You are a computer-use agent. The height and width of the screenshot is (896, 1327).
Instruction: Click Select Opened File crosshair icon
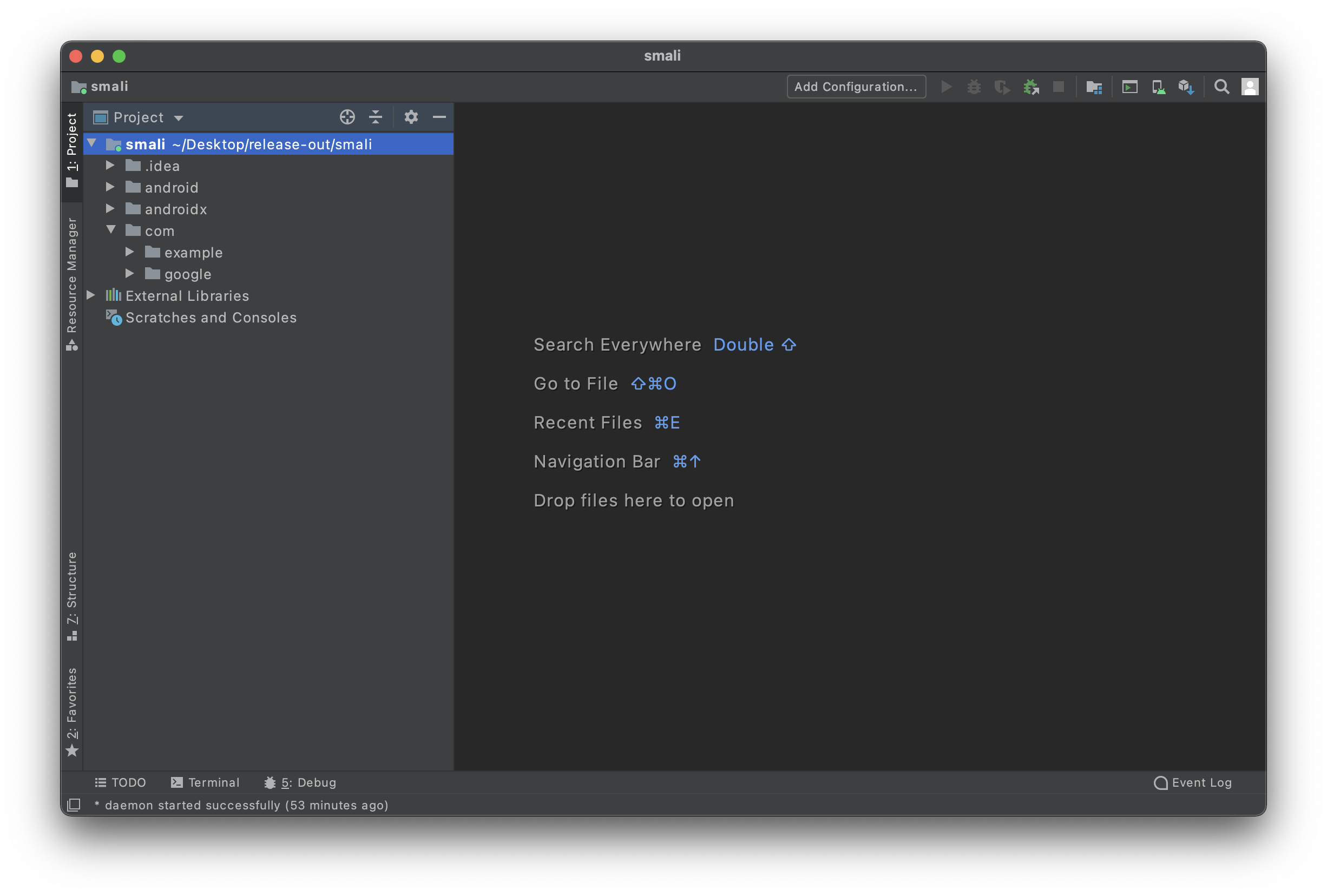pyautogui.click(x=347, y=117)
